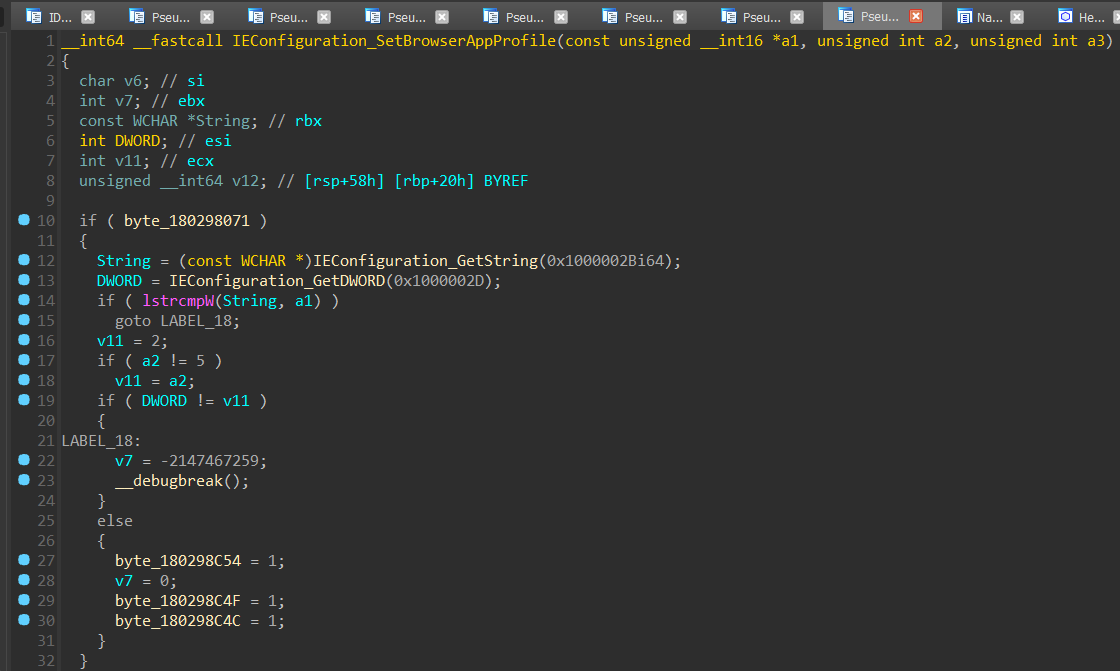Image resolution: width=1120 pixels, height=671 pixels.
Task: Click the __fastcall keyword
Action: 178,41
